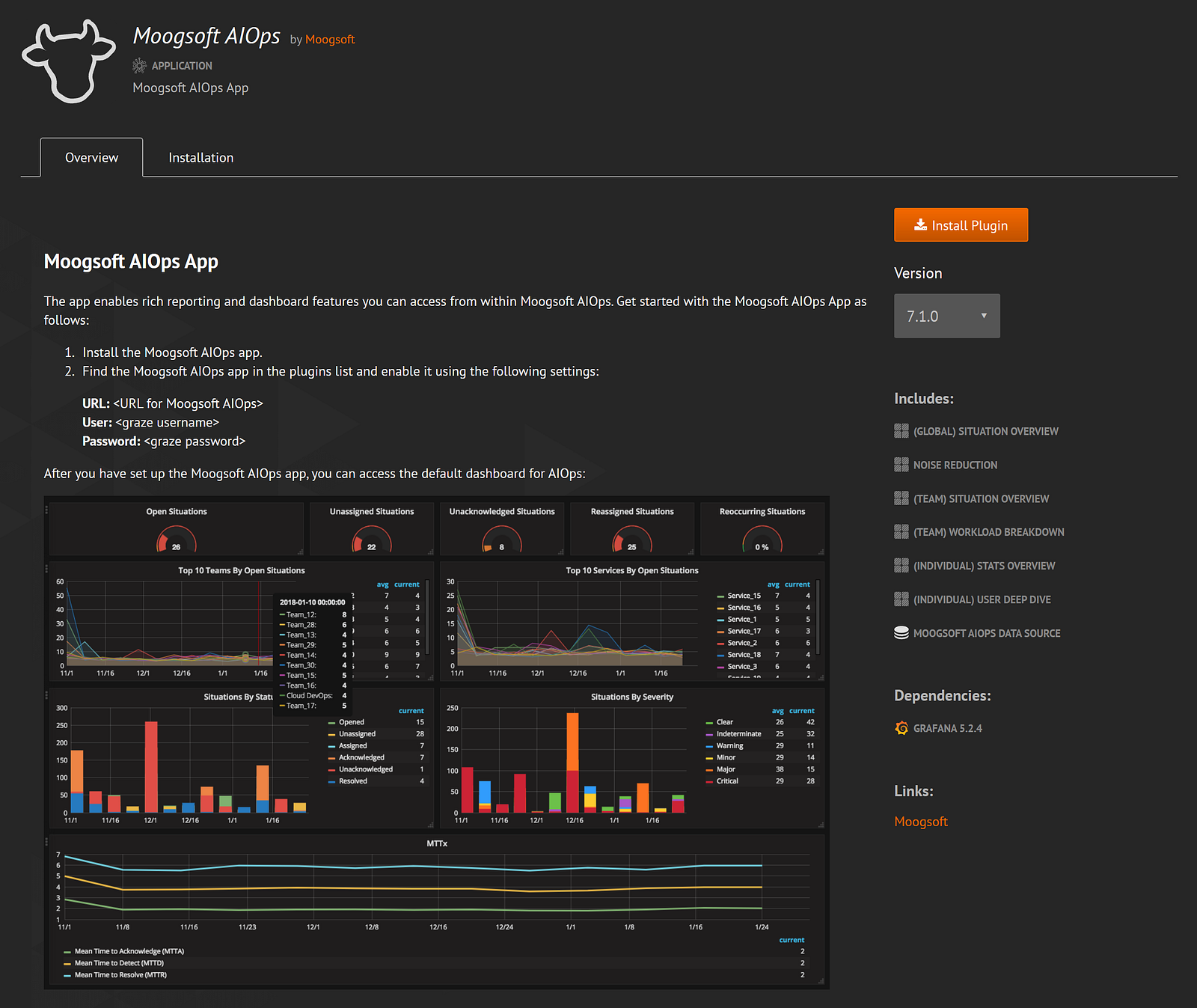Click the orange Install Plugin button
Viewport: 1197px width, 1008px height.
[x=961, y=225]
